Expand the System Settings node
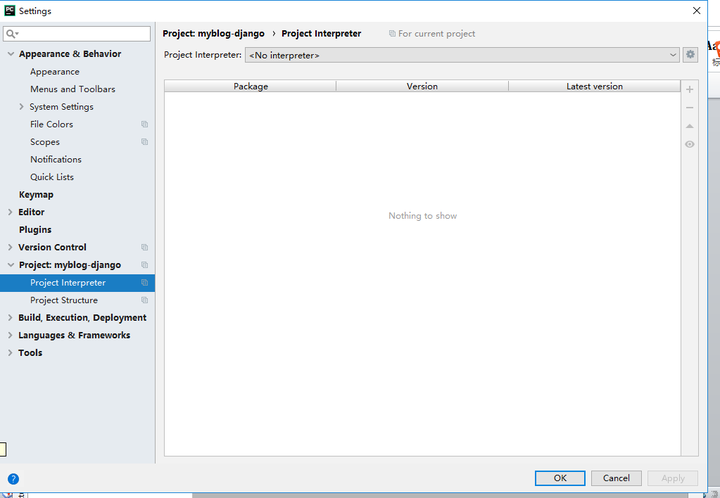Image resolution: width=720 pixels, height=498 pixels. 21,106
